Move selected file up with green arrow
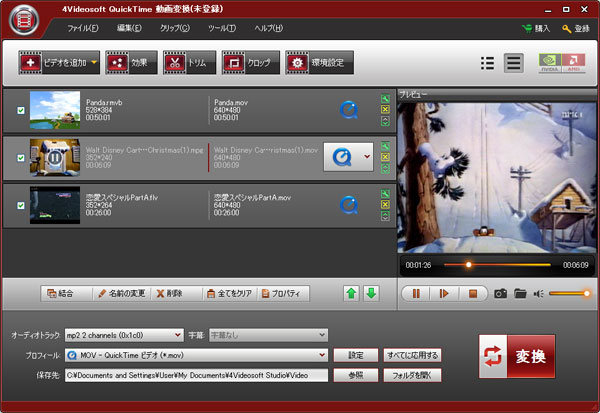The image size is (600, 413). (351, 294)
